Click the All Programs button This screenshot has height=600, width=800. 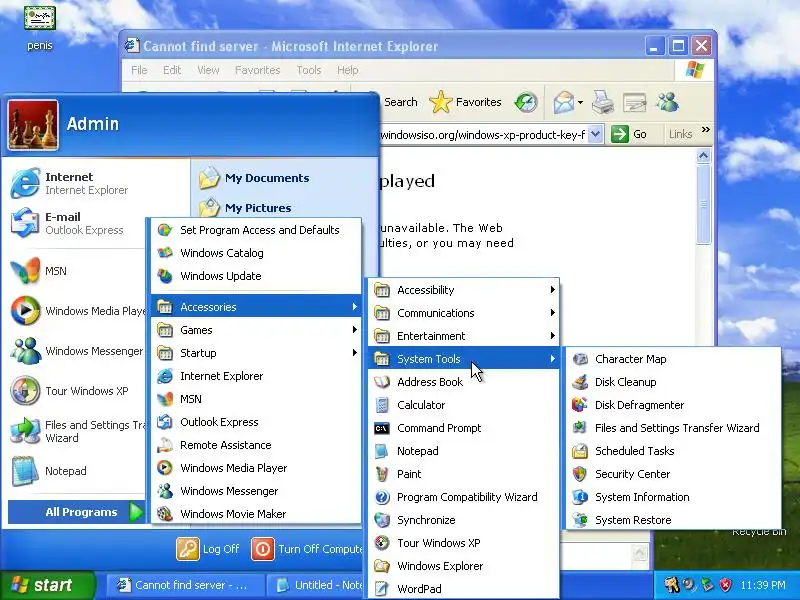pos(77,512)
